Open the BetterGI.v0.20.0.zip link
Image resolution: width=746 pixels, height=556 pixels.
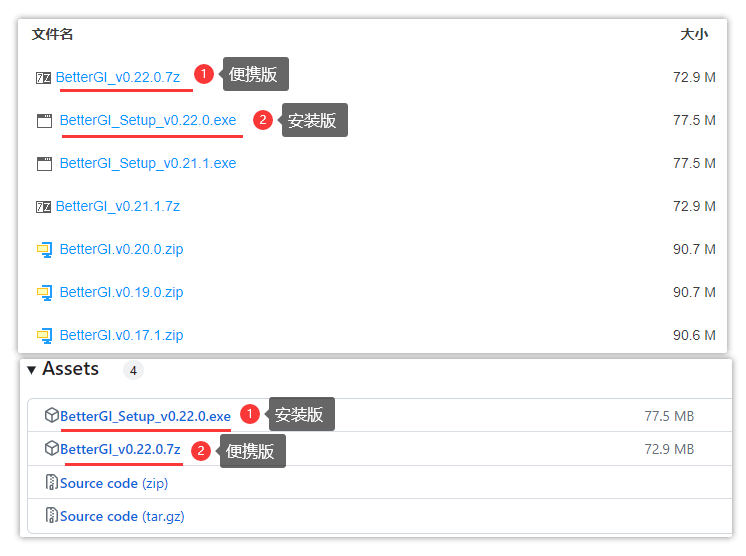[121, 249]
